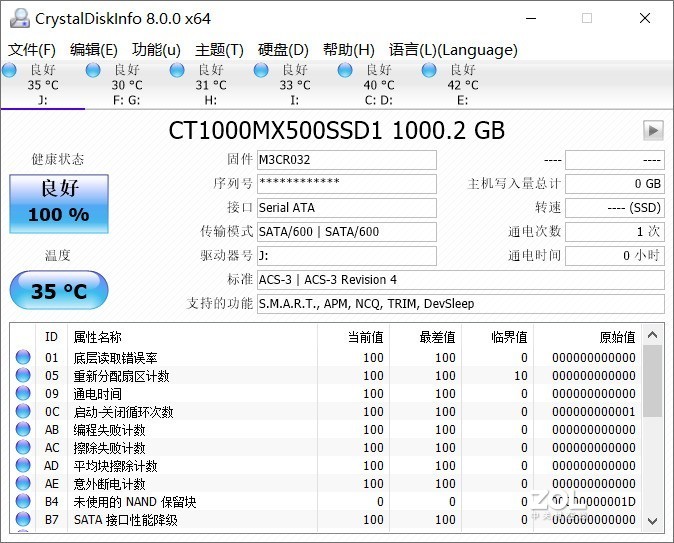The height and width of the screenshot is (543, 674).
Task: Click the blue status orb for drive I:
Action: [x=261, y=70]
